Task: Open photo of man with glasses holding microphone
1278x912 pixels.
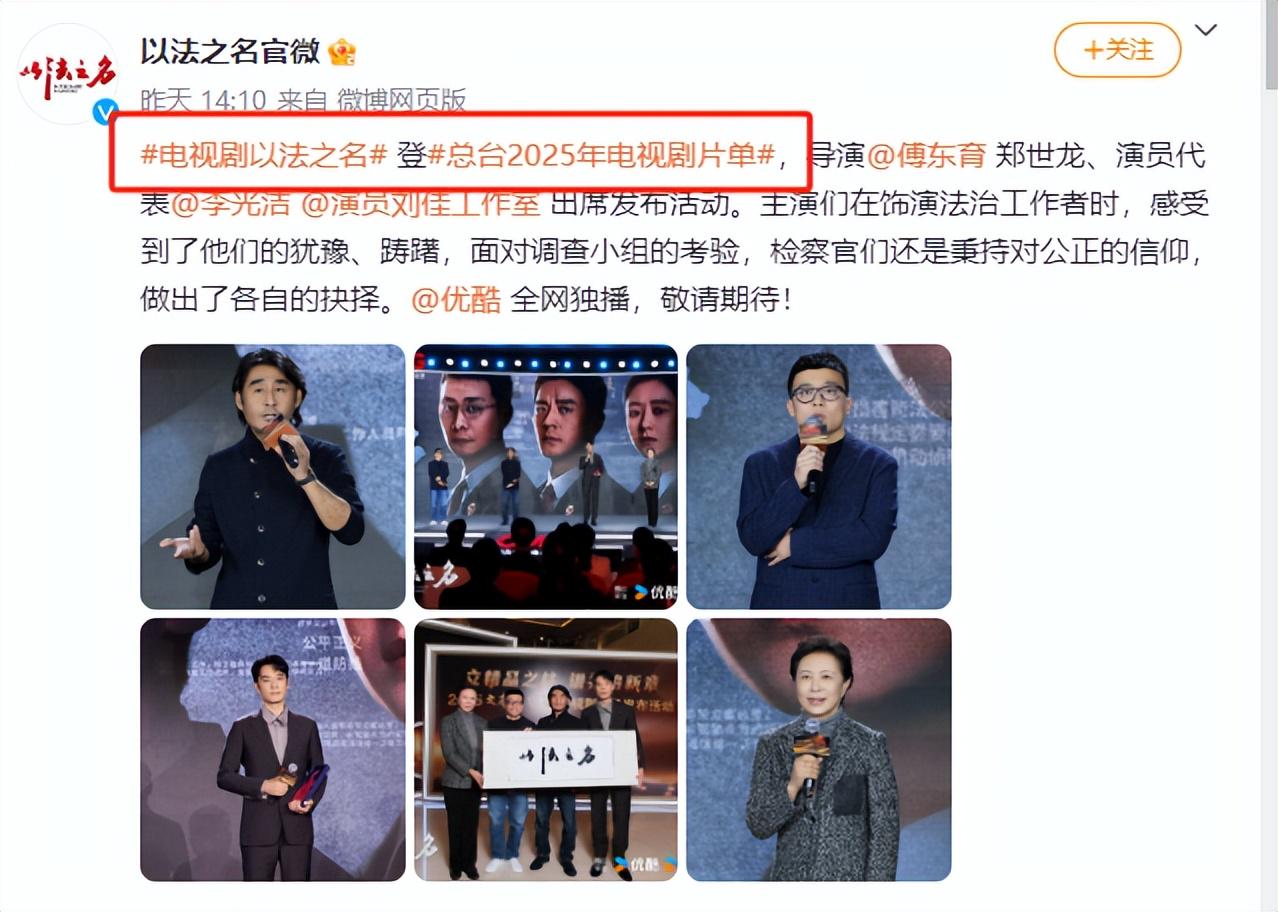Action: (819, 477)
